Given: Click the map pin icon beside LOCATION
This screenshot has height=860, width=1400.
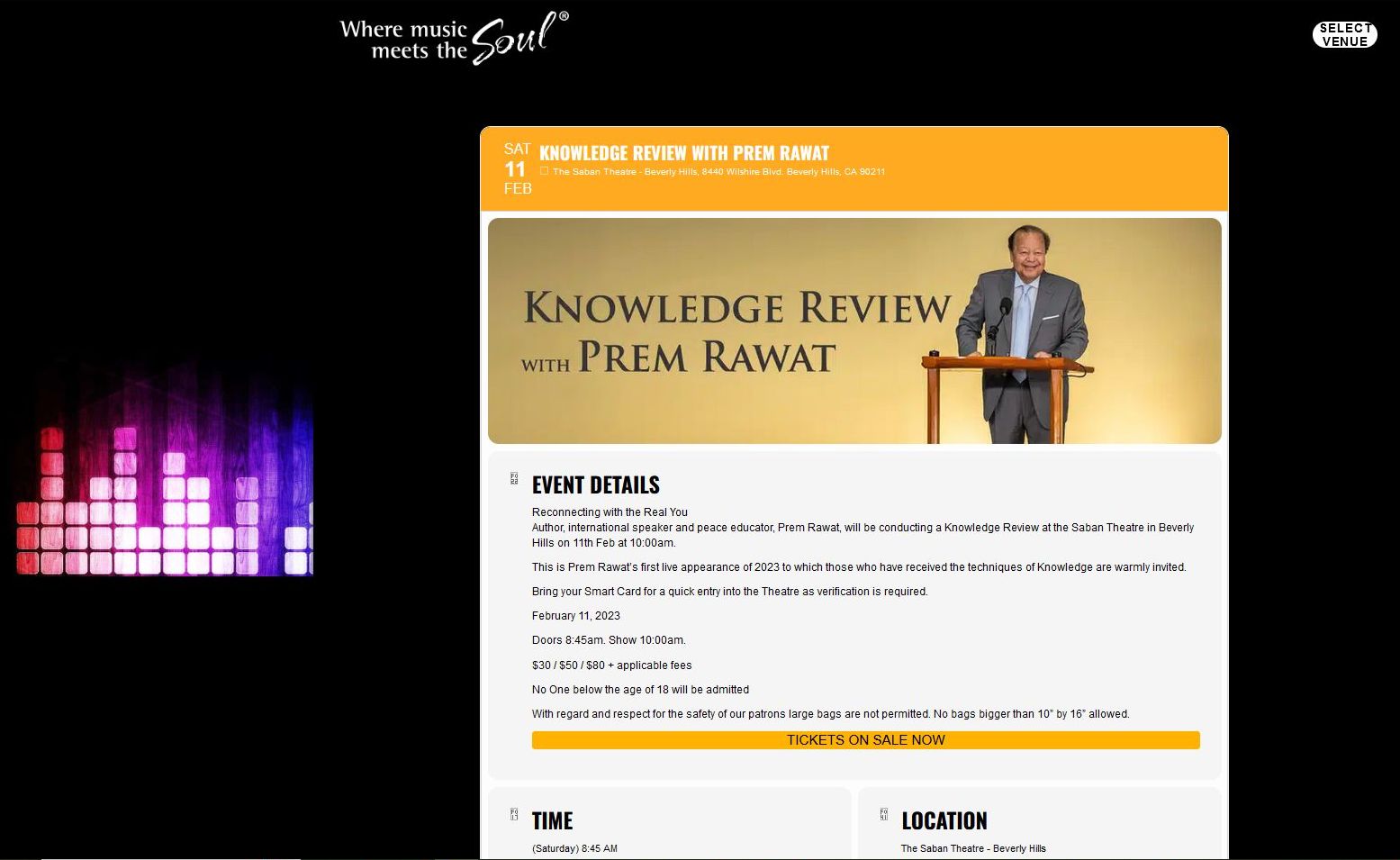Looking at the screenshot, I should [x=884, y=815].
